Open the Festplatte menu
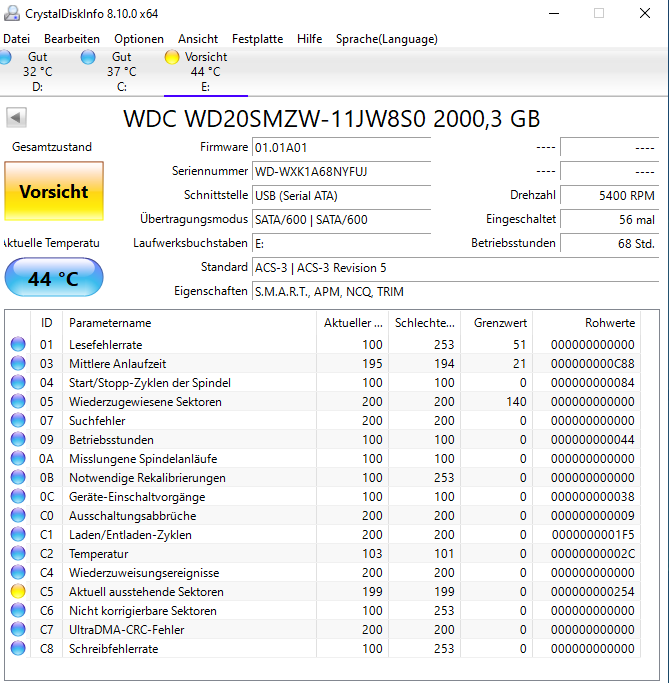The height and width of the screenshot is (683, 669). (x=257, y=39)
